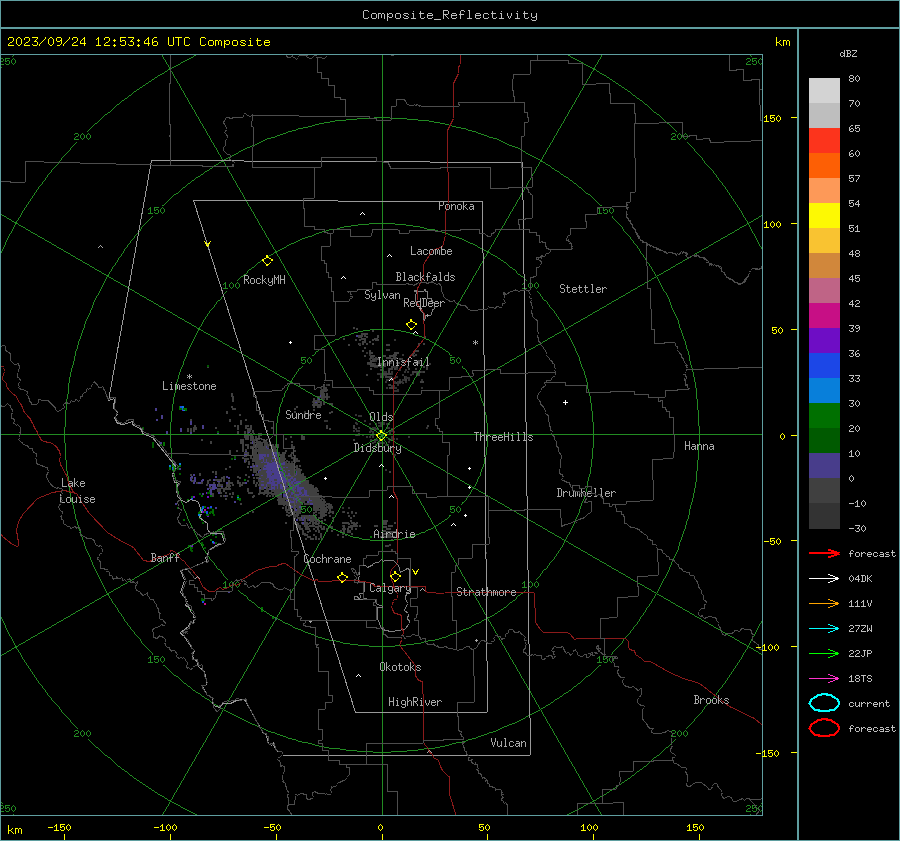The height and width of the screenshot is (841, 900).
Task: Click the Hanna label on map
Action: click(x=699, y=446)
